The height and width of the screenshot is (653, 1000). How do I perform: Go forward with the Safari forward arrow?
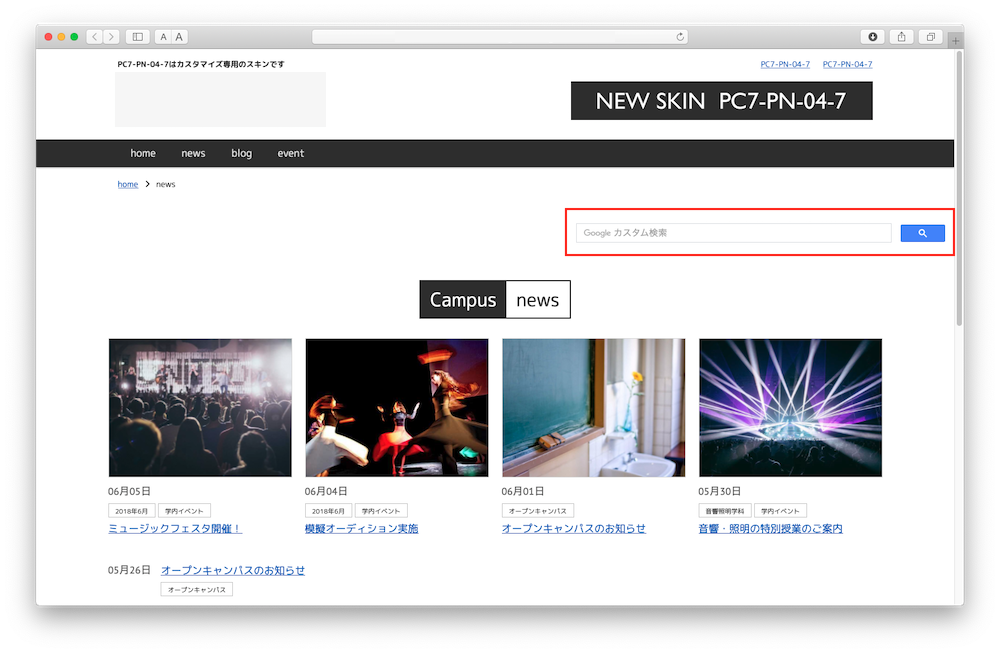coord(111,37)
